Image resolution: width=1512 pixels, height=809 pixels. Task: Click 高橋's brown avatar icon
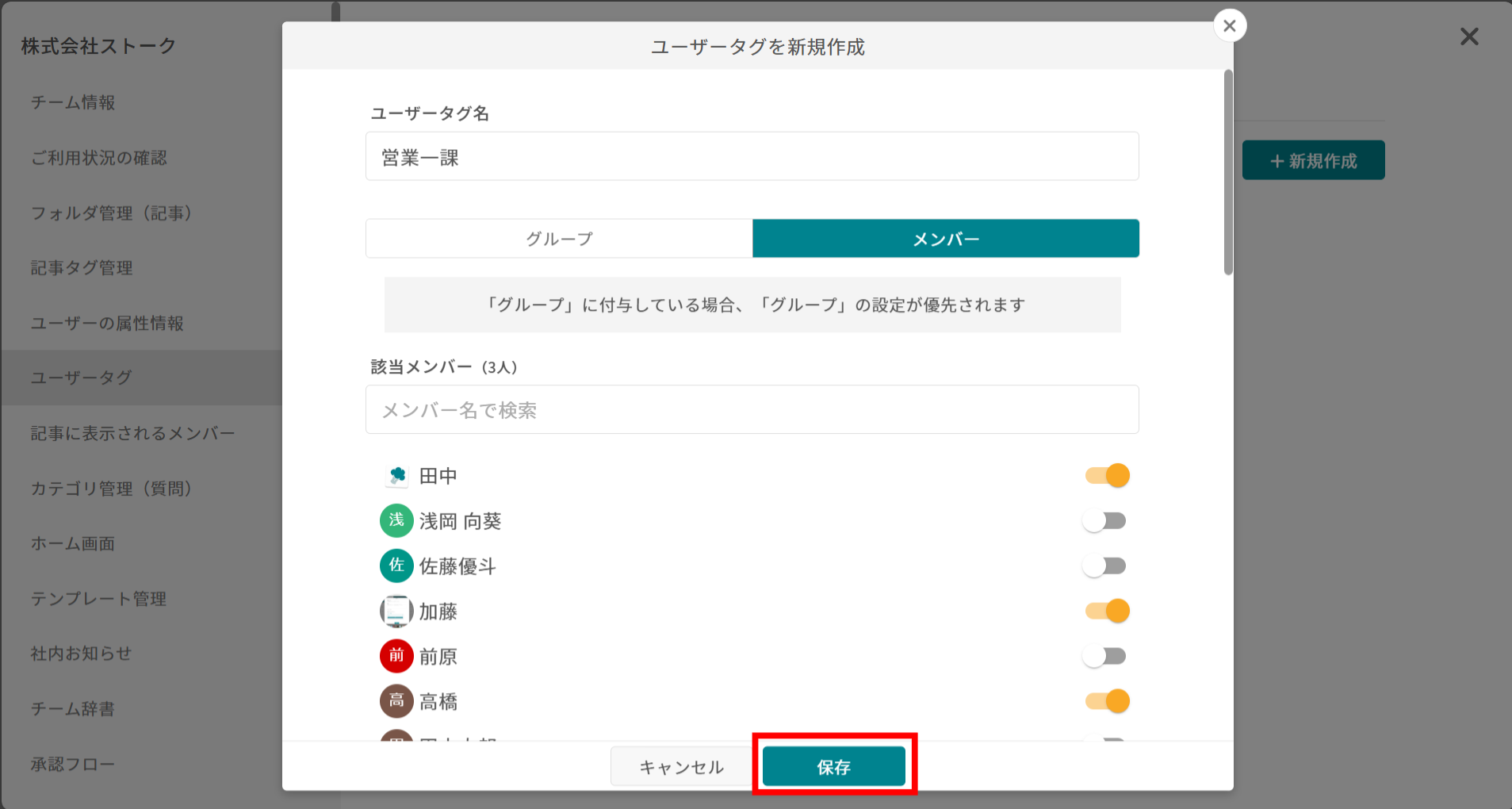coord(396,701)
